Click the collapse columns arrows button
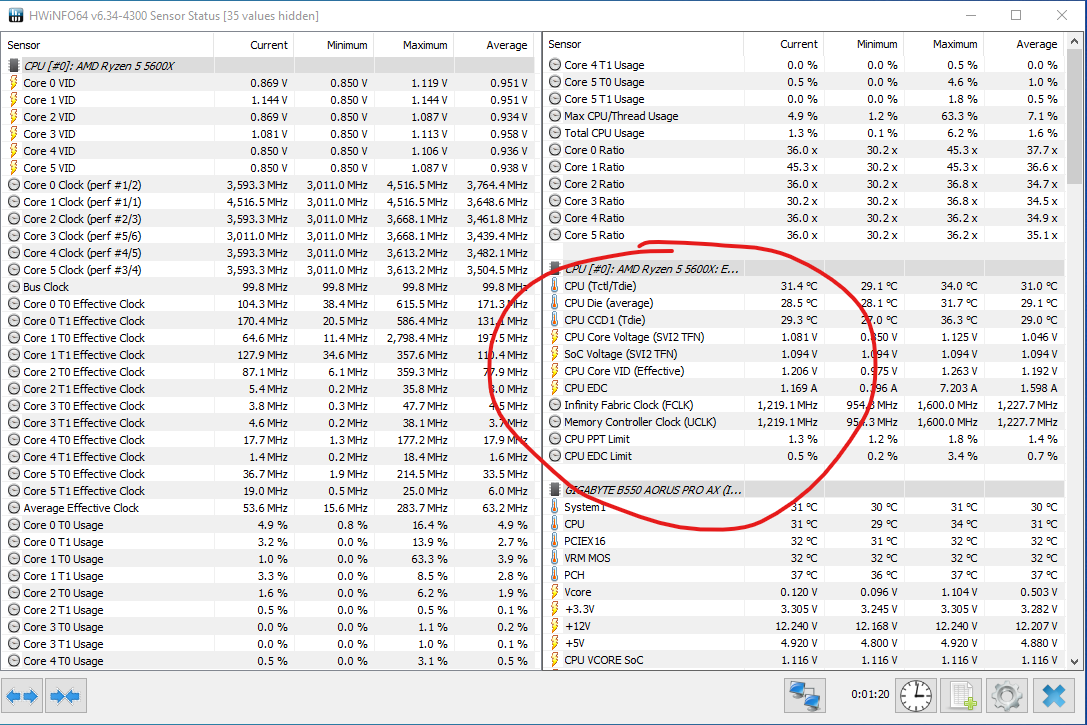The width and height of the screenshot is (1087, 725). point(65,696)
